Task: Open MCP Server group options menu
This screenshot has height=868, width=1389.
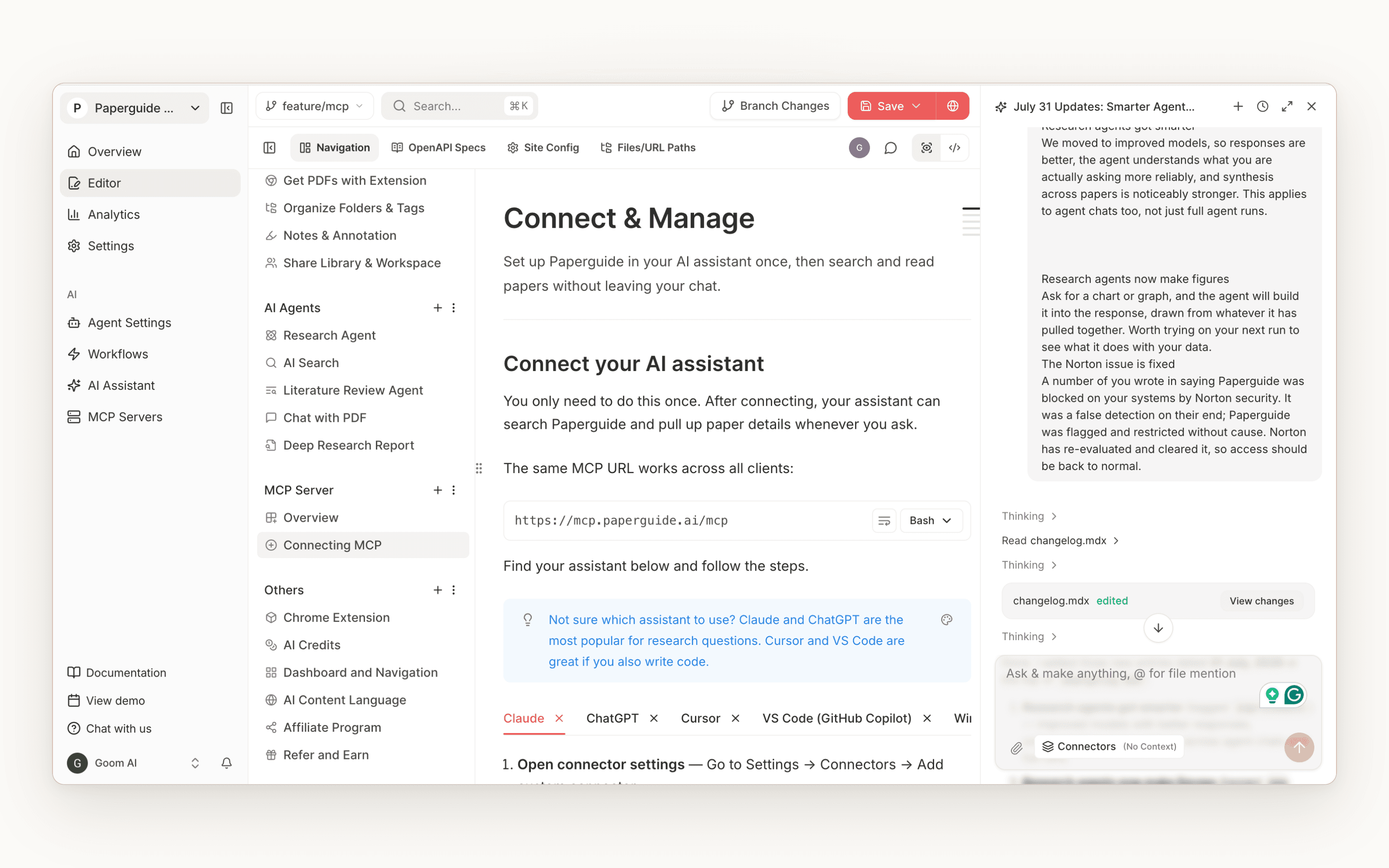Action: point(454,490)
